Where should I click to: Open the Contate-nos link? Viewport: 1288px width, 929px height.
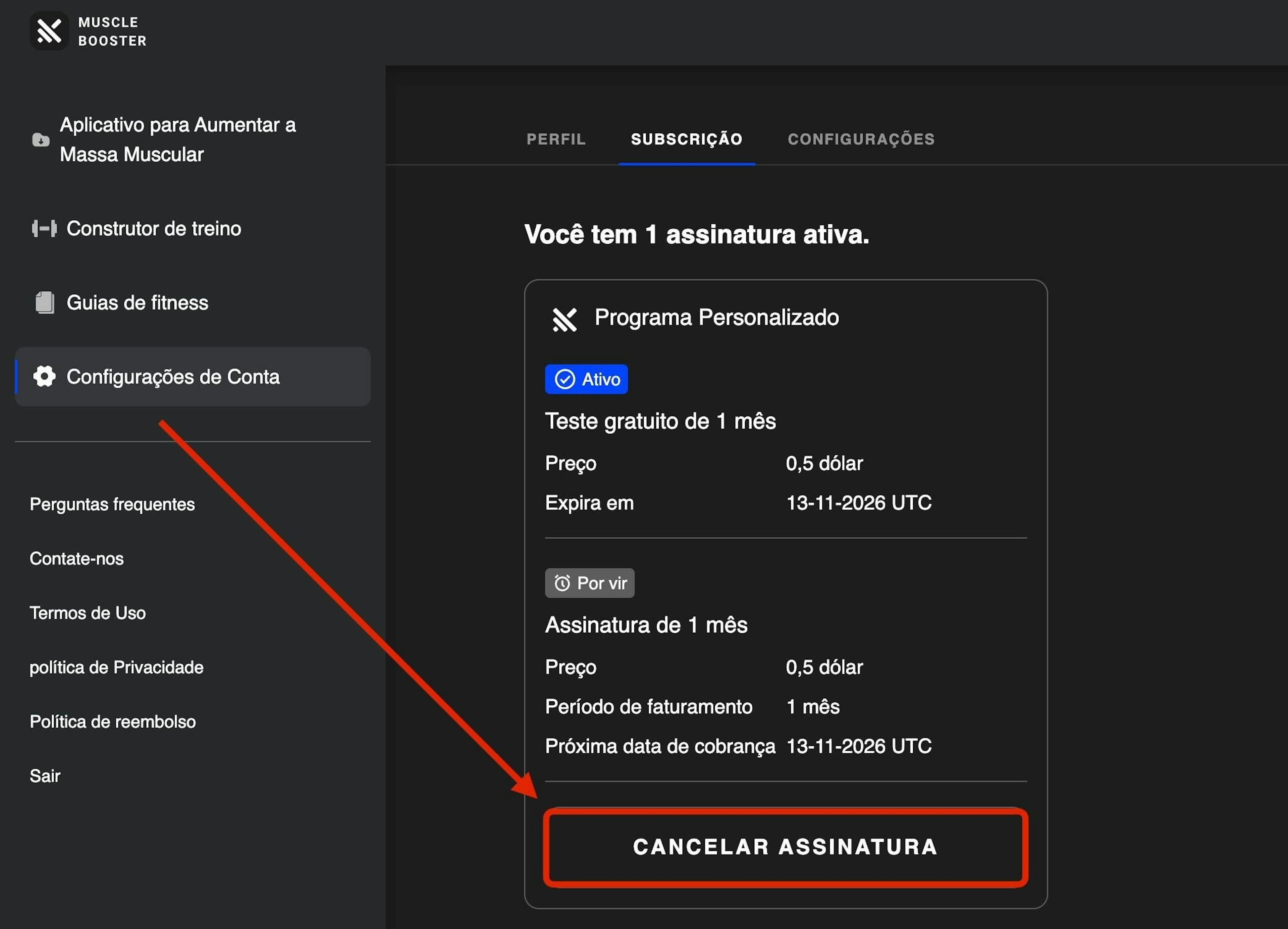[x=77, y=559]
